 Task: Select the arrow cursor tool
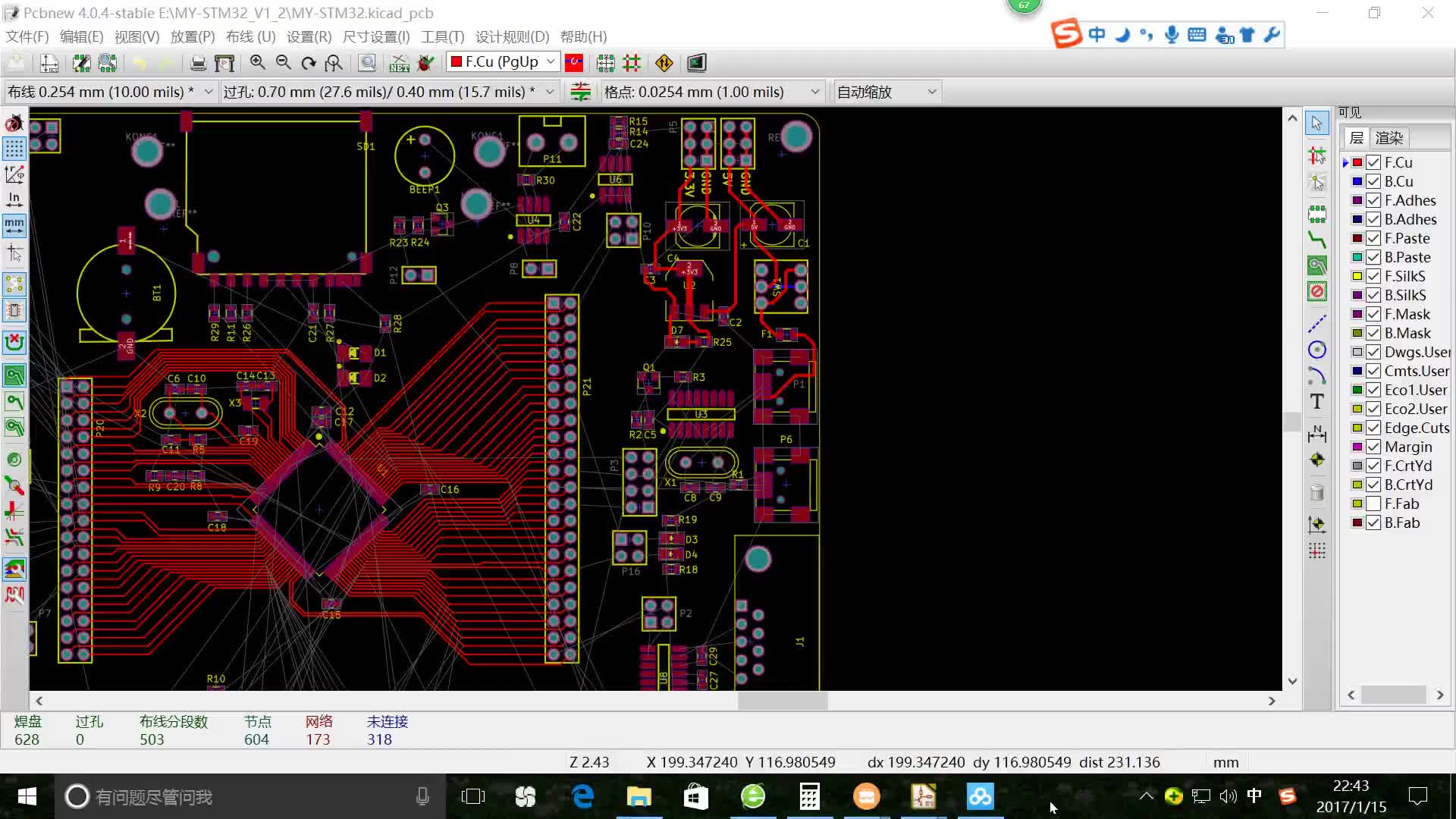click(x=1317, y=123)
